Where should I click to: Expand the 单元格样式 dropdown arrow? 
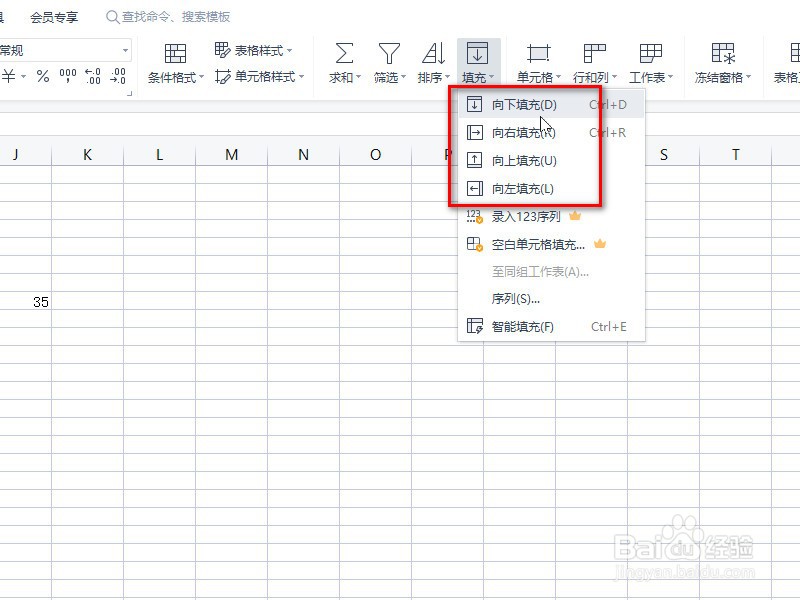click(x=302, y=77)
